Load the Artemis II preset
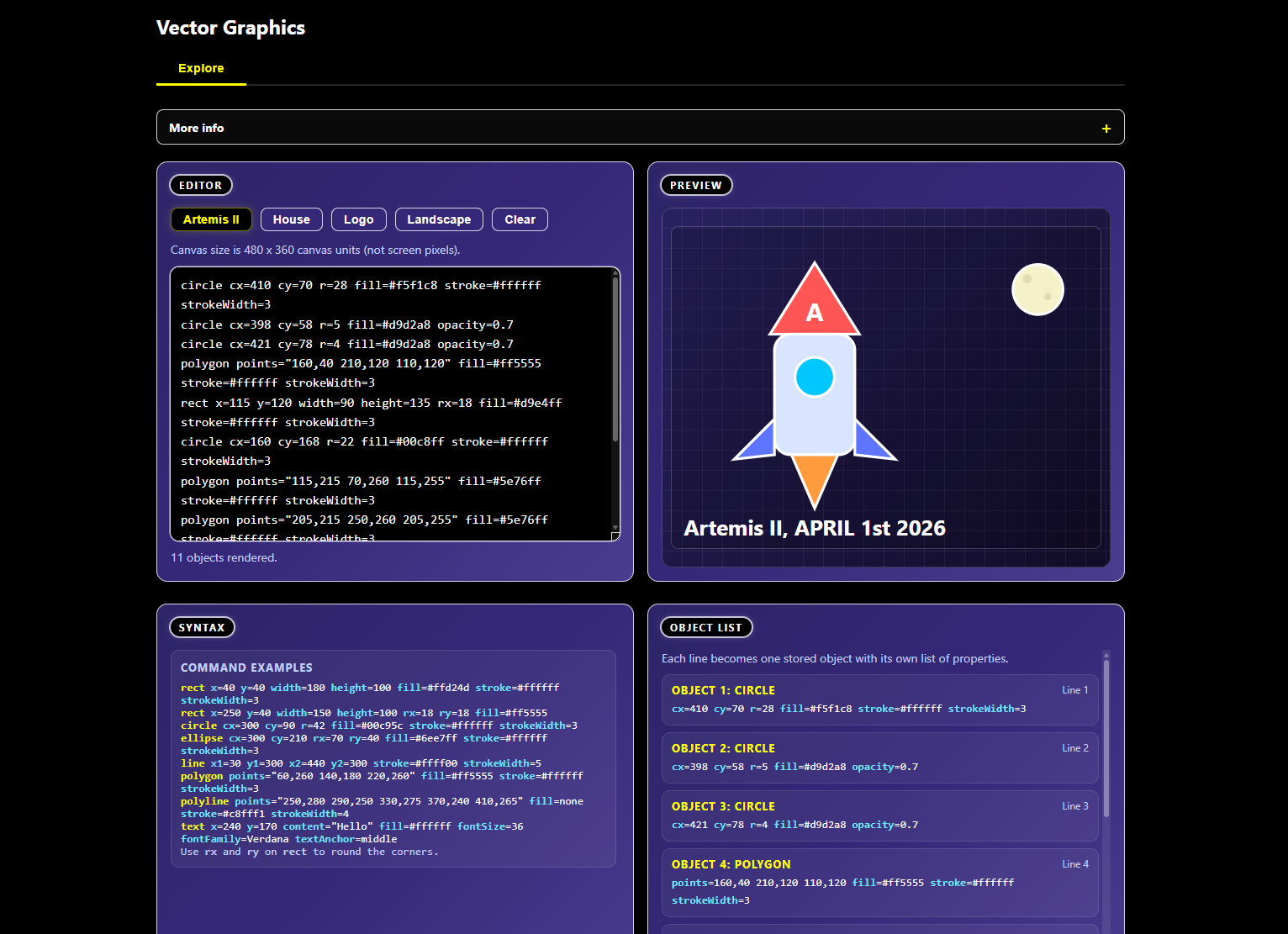The width and height of the screenshot is (1288, 934). [211, 219]
